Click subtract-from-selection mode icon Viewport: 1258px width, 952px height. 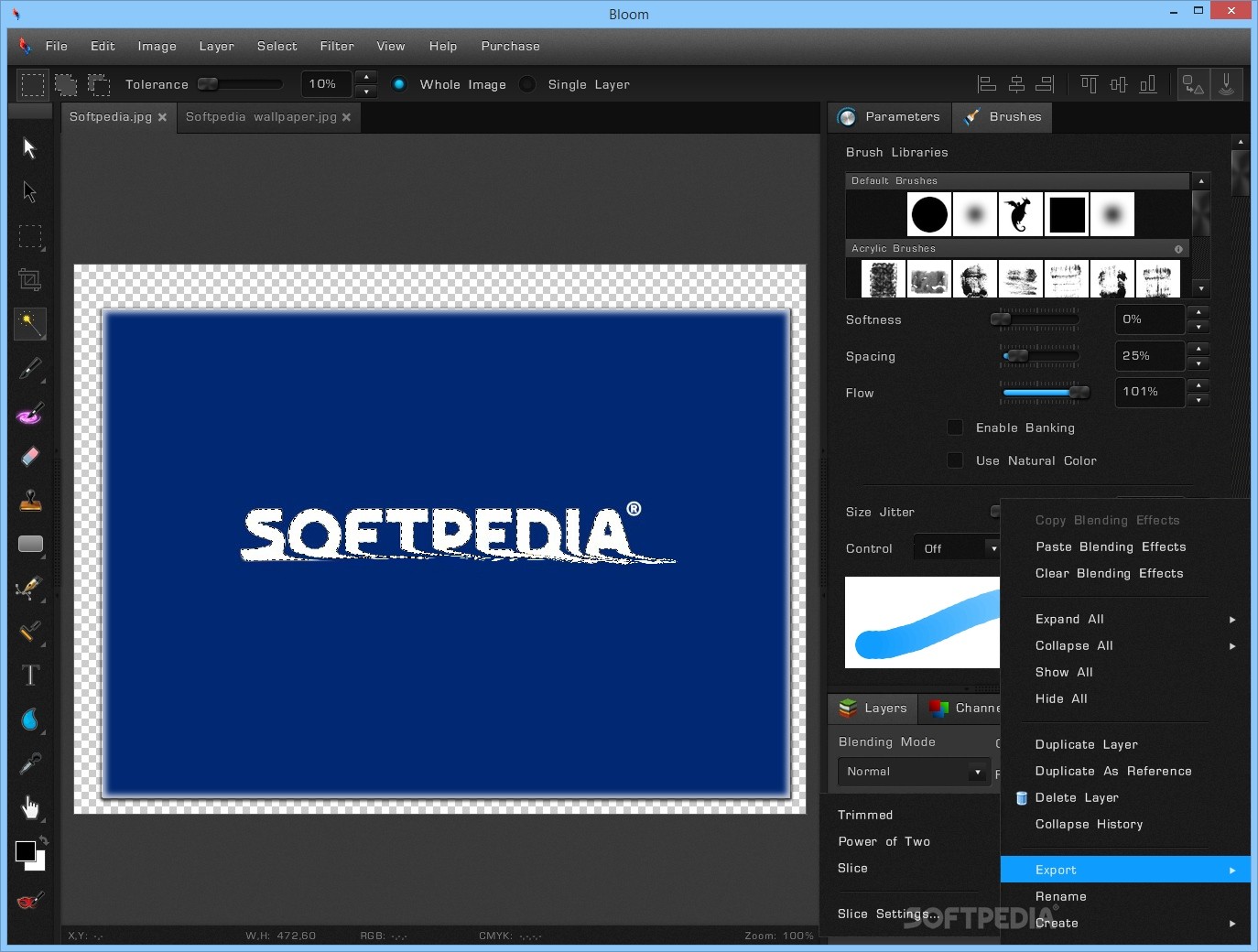[98, 85]
